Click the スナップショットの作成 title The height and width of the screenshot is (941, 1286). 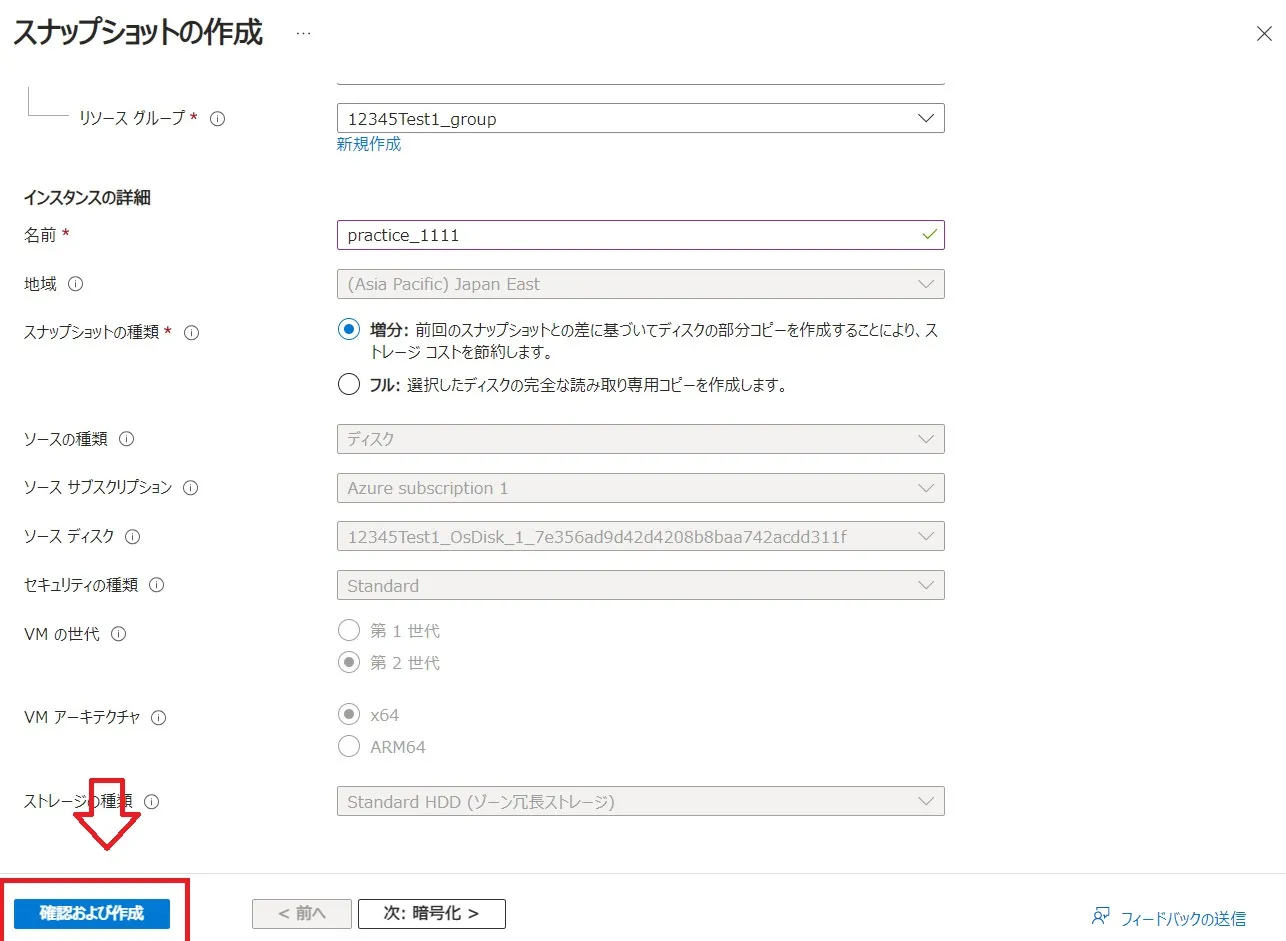[138, 32]
